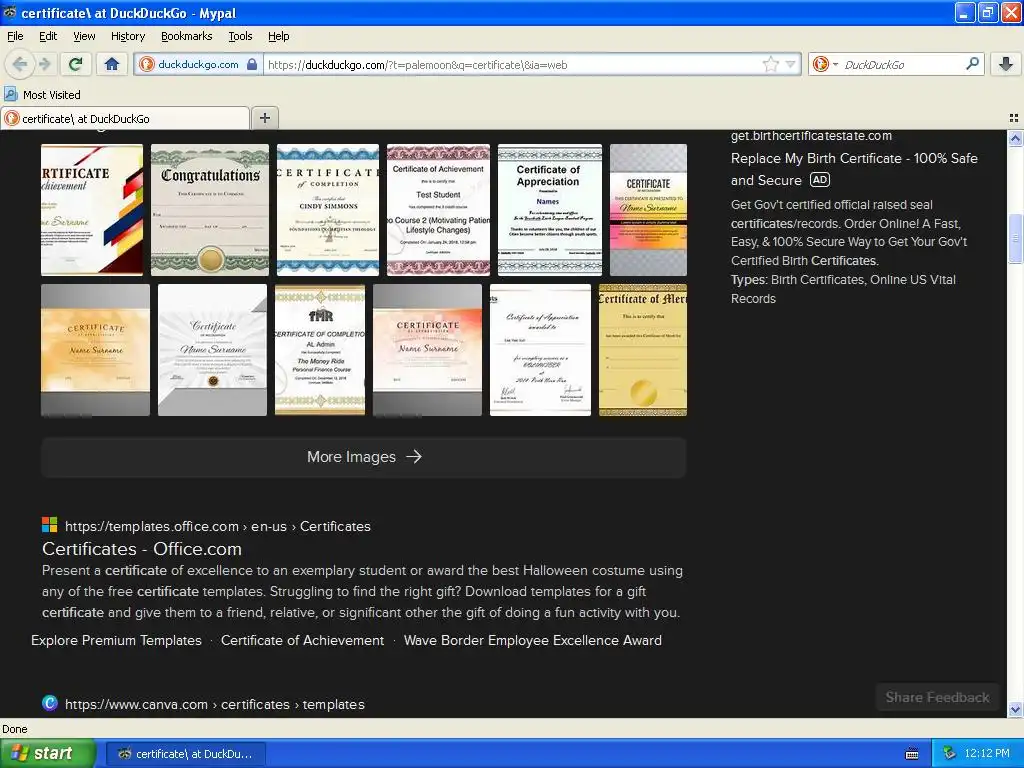Open the pink watercolor certificate thumbnail
Viewport: 1024px width, 768px height.
pyautogui.click(x=427, y=350)
